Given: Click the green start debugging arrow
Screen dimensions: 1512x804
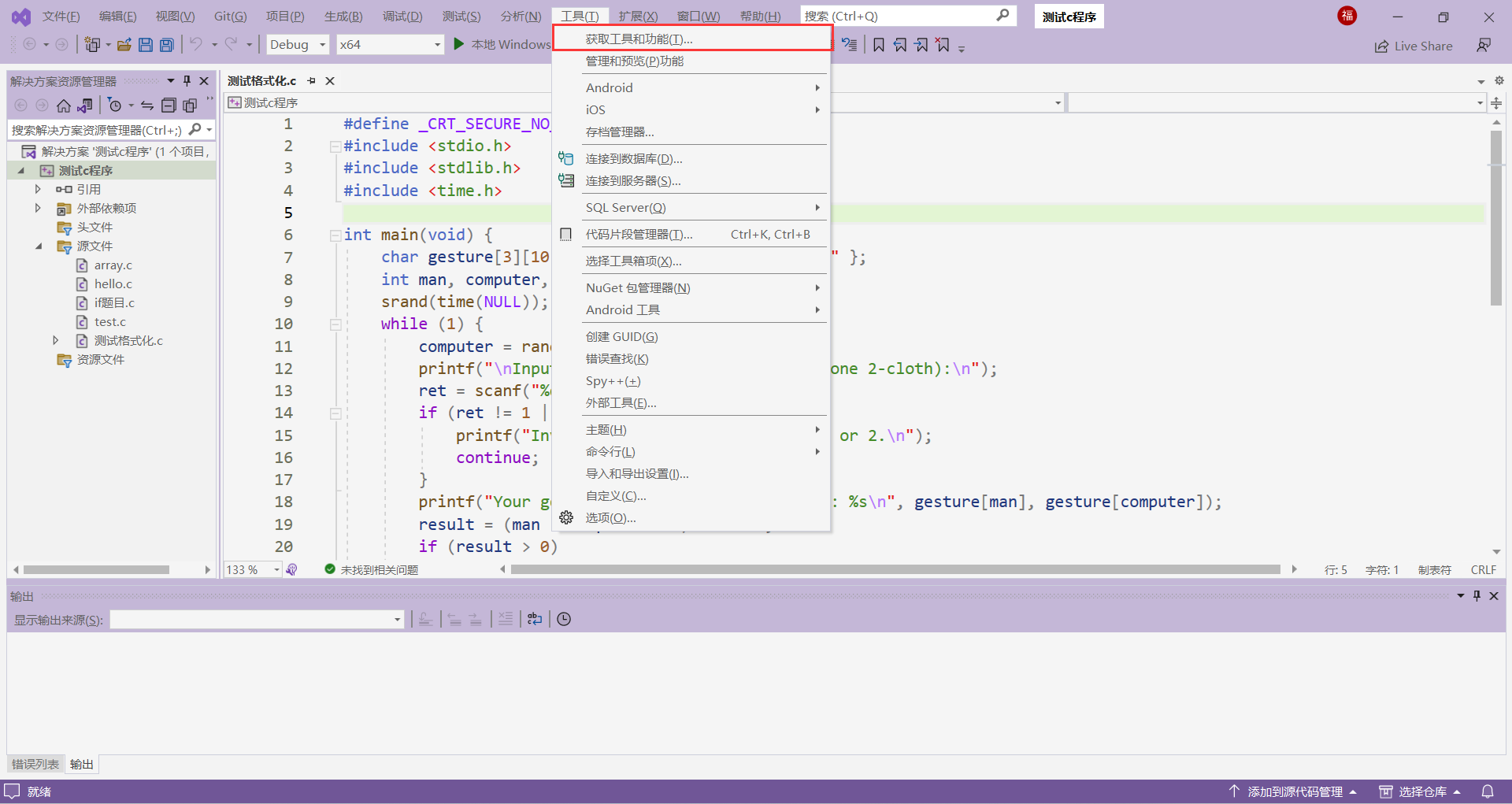Looking at the screenshot, I should coord(459,44).
